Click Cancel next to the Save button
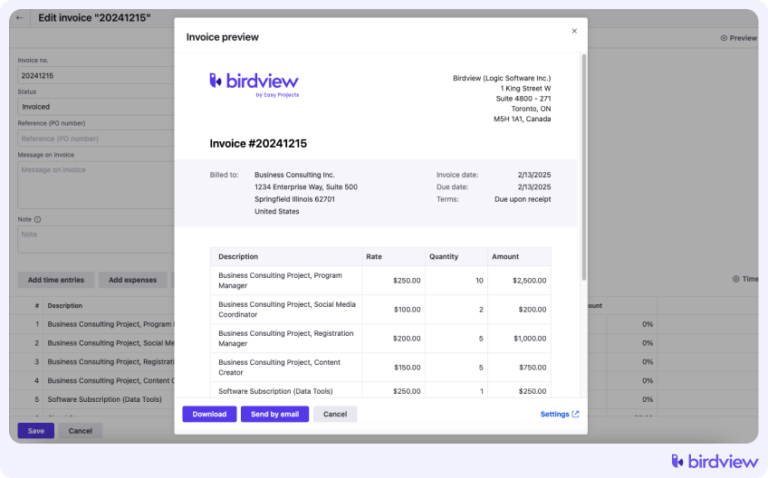Image resolution: width=768 pixels, height=478 pixels. pyautogui.click(x=80, y=430)
